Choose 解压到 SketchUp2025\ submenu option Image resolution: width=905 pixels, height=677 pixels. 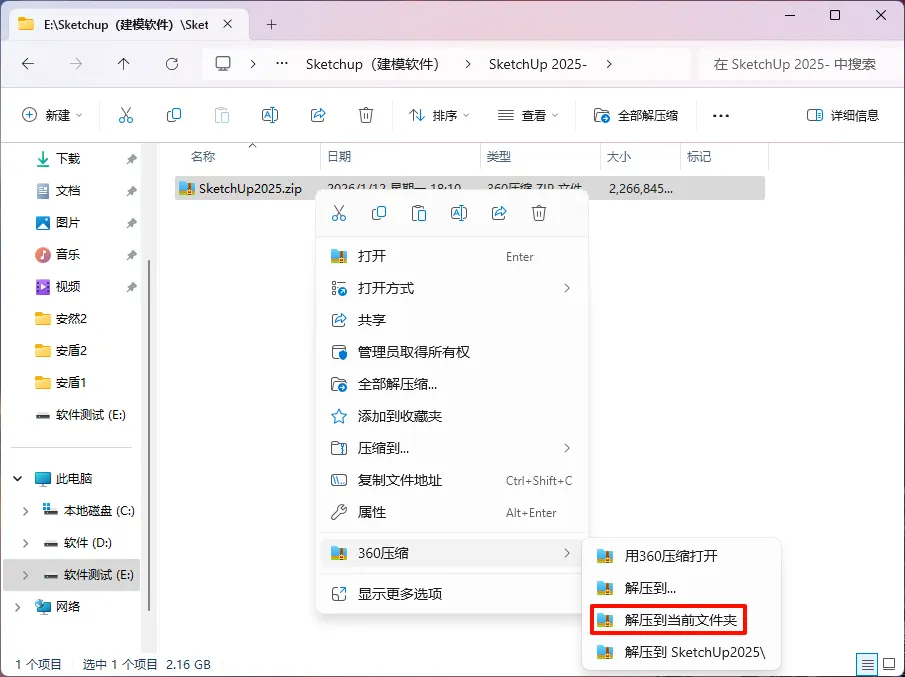(x=682, y=652)
